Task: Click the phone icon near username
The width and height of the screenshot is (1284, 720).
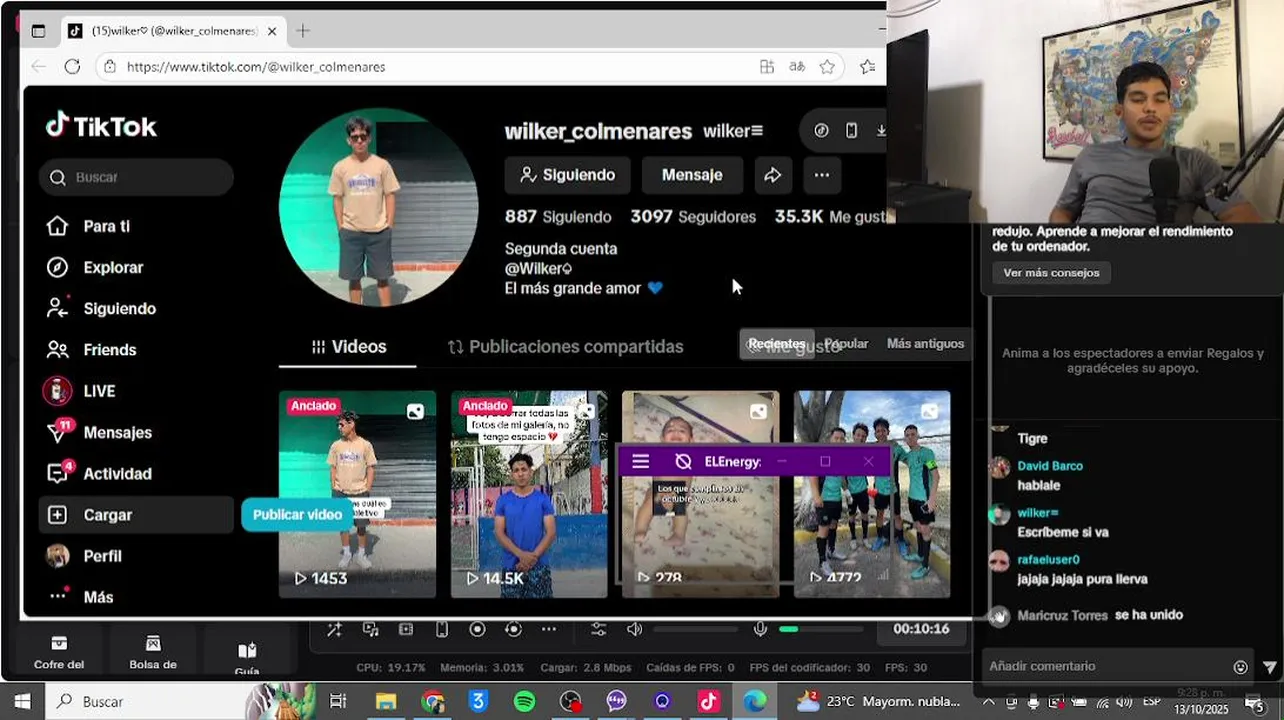Action: (x=851, y=130)
